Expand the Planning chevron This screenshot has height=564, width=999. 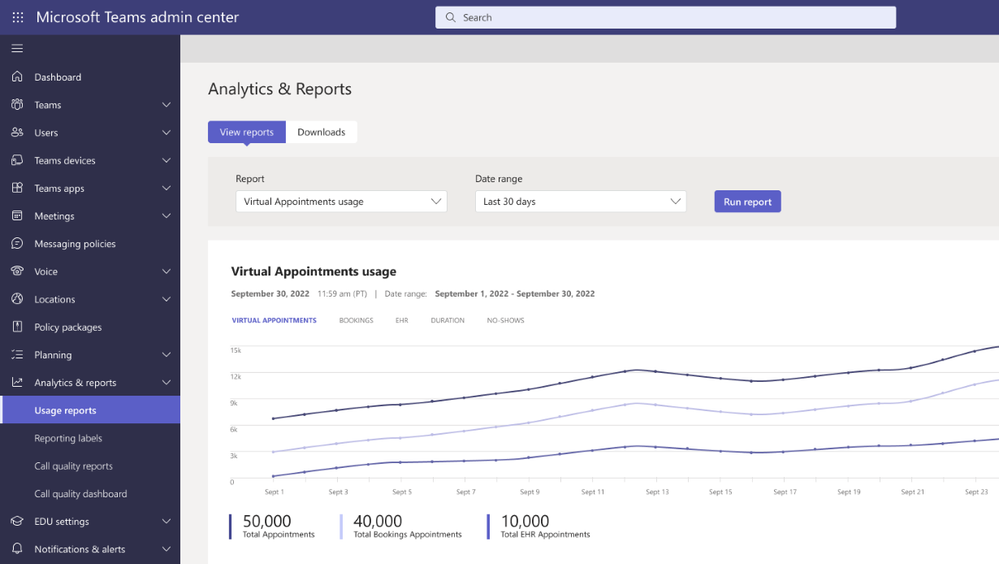[x=166, y=355]
